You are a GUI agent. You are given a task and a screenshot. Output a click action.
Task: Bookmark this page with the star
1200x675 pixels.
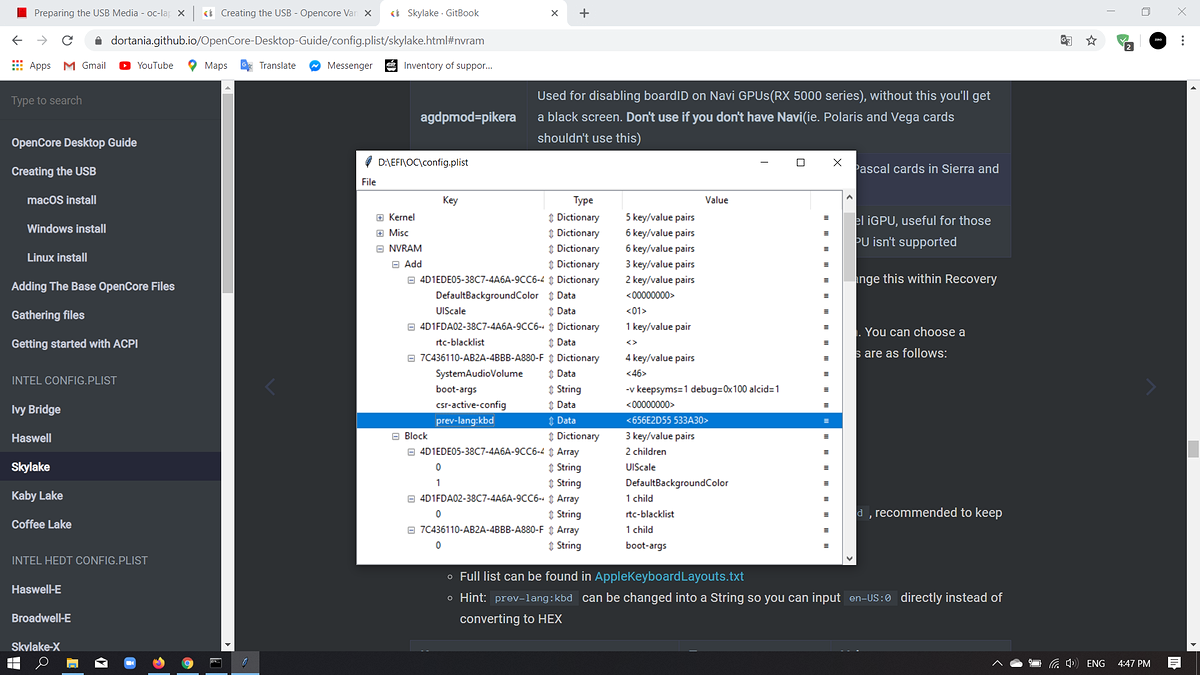click(x=1092, y=40)
